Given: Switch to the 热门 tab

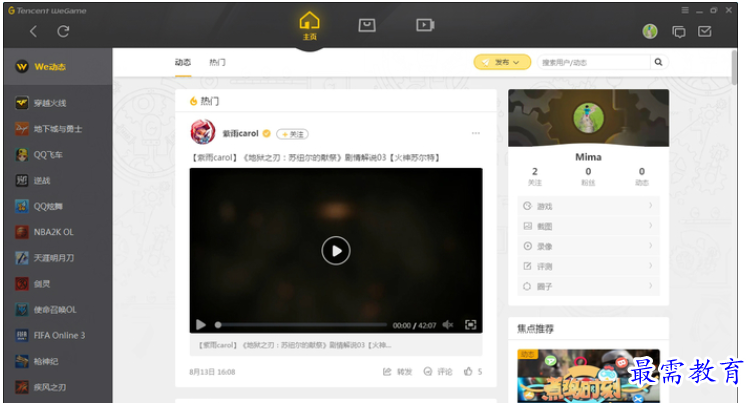Looking at the screenshot, I should tap(217, 62).
